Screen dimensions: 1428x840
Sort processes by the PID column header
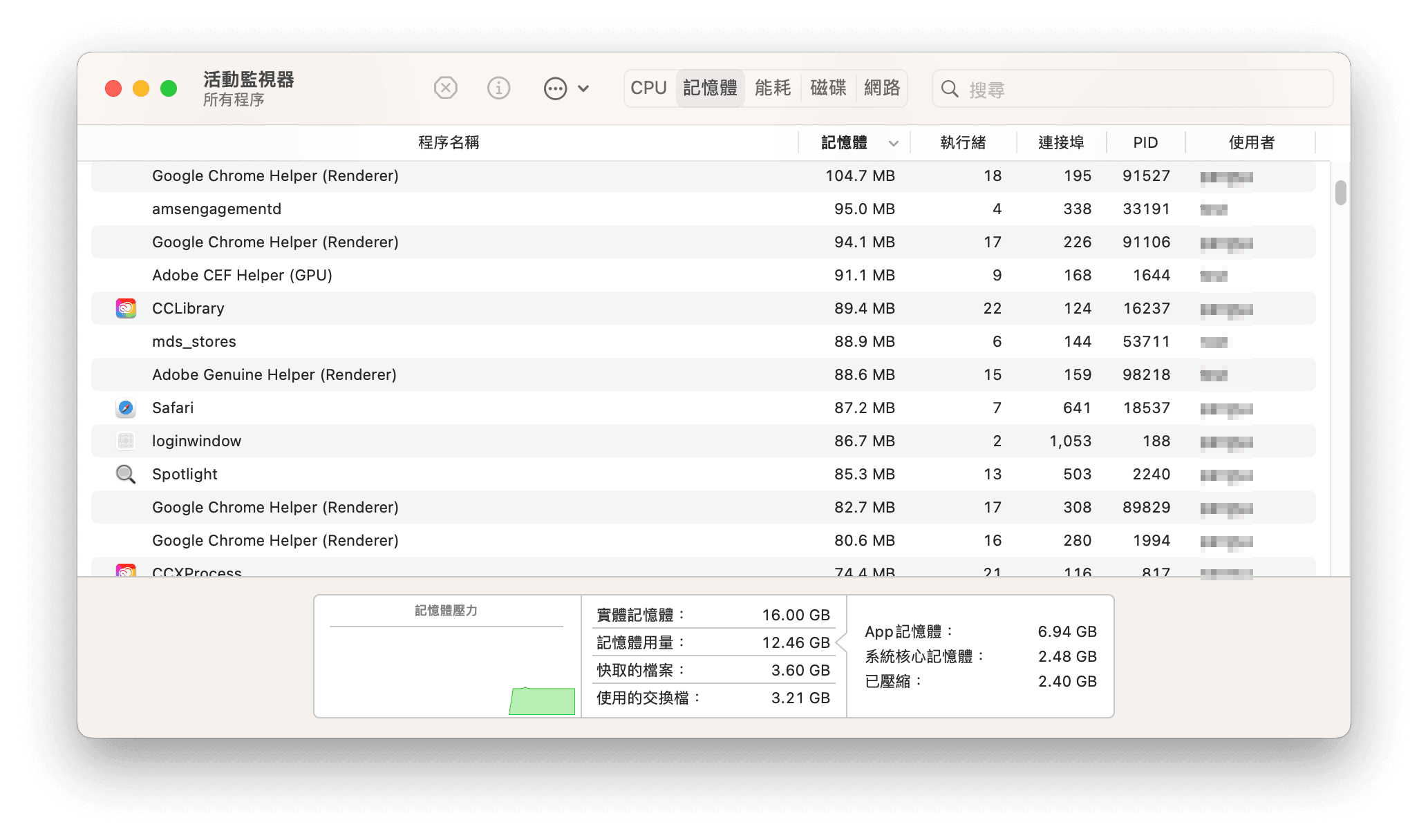coord(1145,142)
